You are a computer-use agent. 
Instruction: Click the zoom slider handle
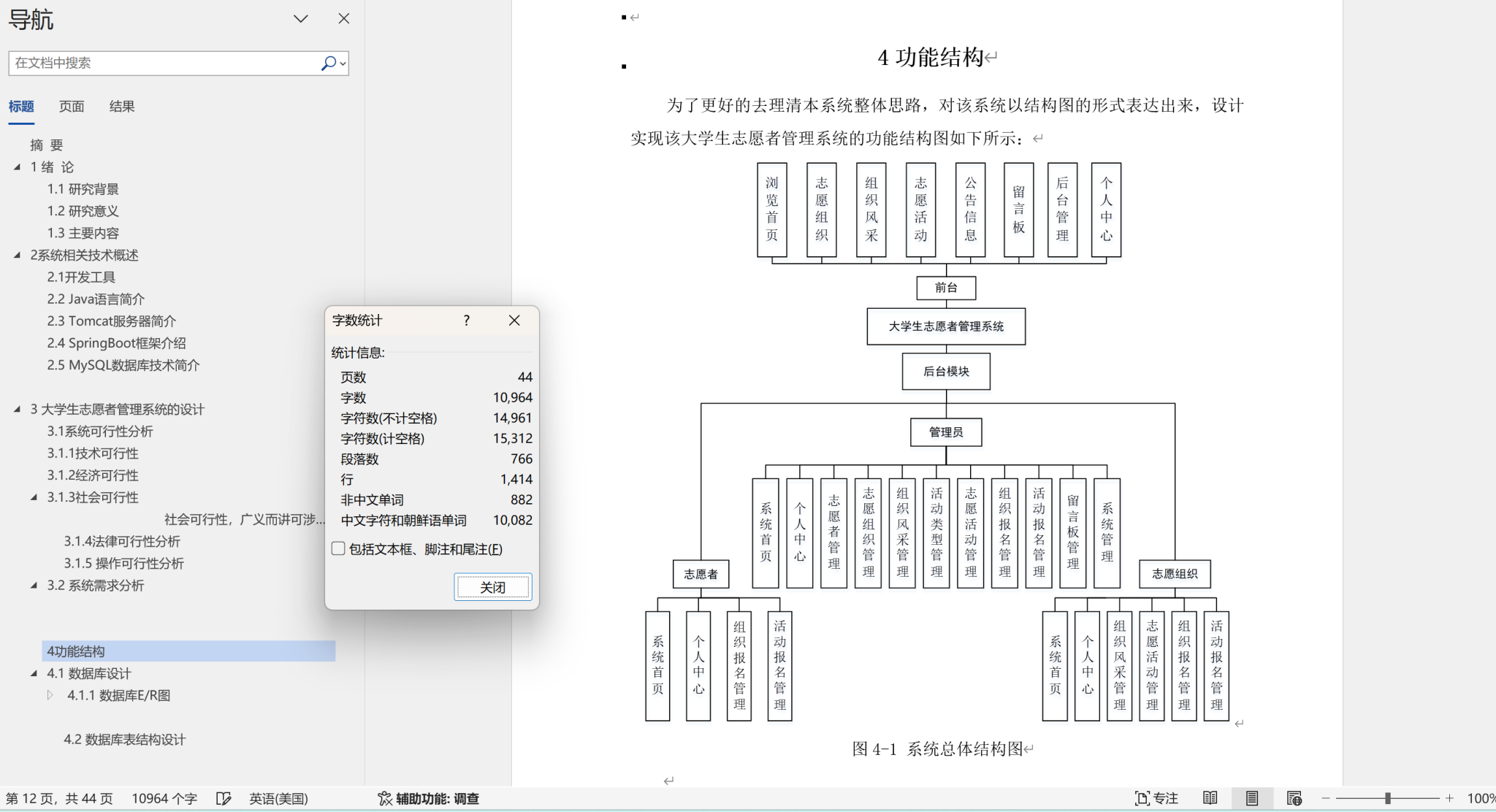pyautogui.click(x=1387, y=799)
